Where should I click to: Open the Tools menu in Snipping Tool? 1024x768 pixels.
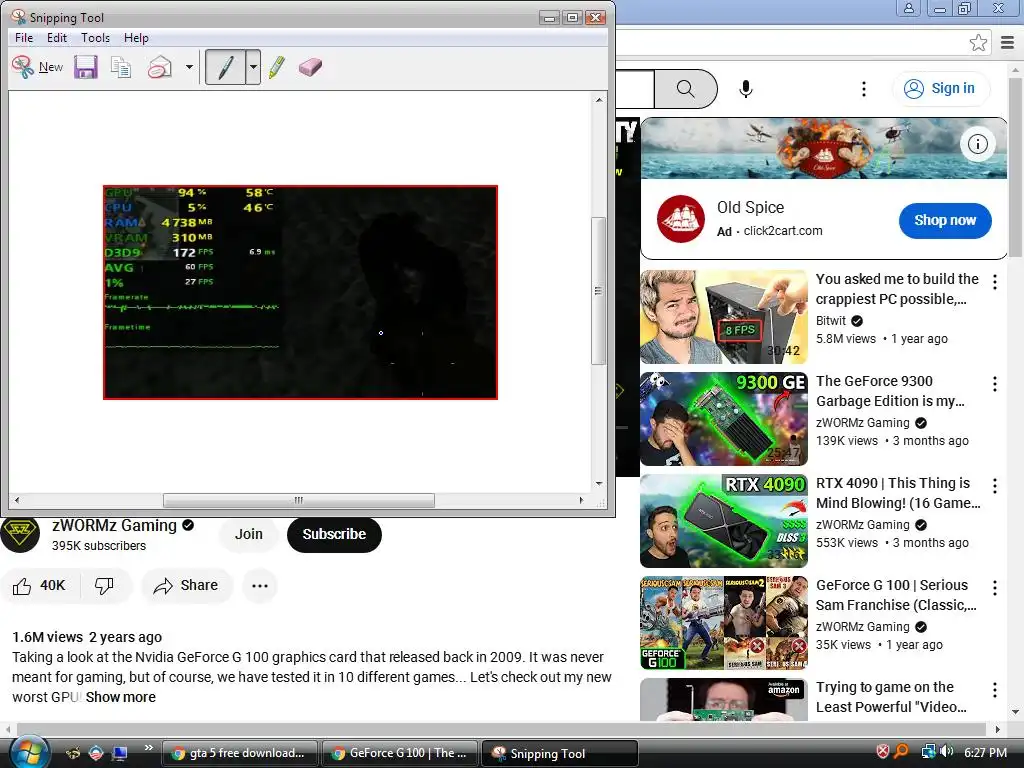95,38
